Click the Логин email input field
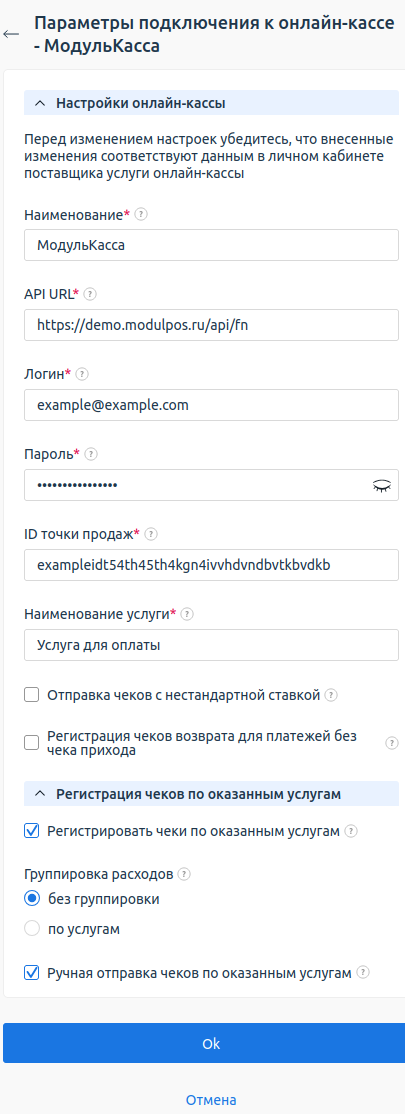The height and width of the screenshot is (1114, 405). click(x=211, y=405)
